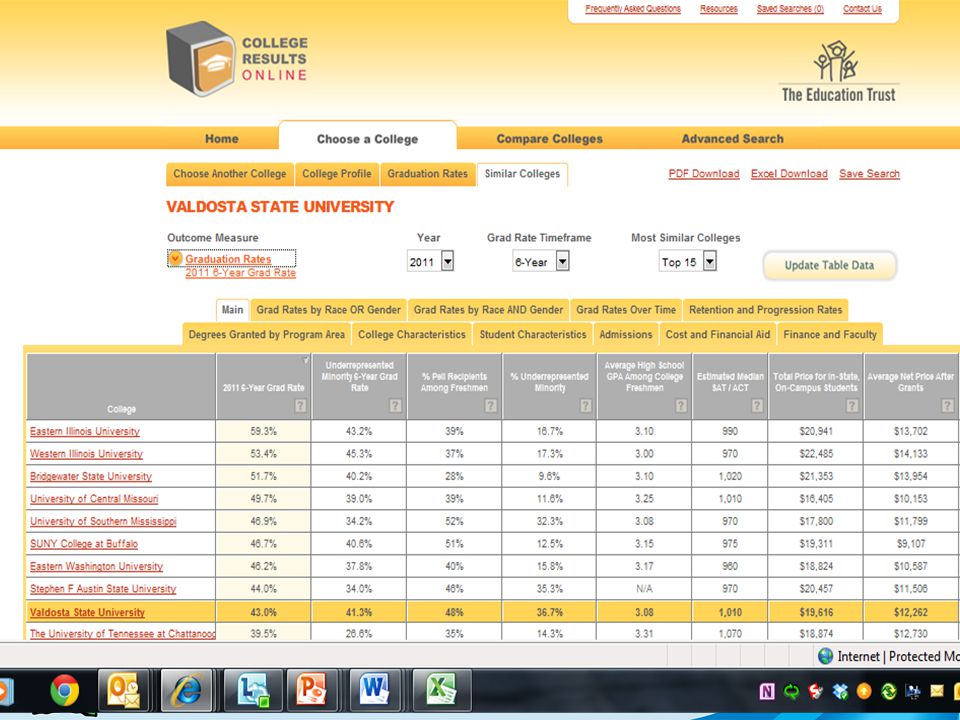
Task: Open the Advanced Search tab
Action: (x=732, y=138)
